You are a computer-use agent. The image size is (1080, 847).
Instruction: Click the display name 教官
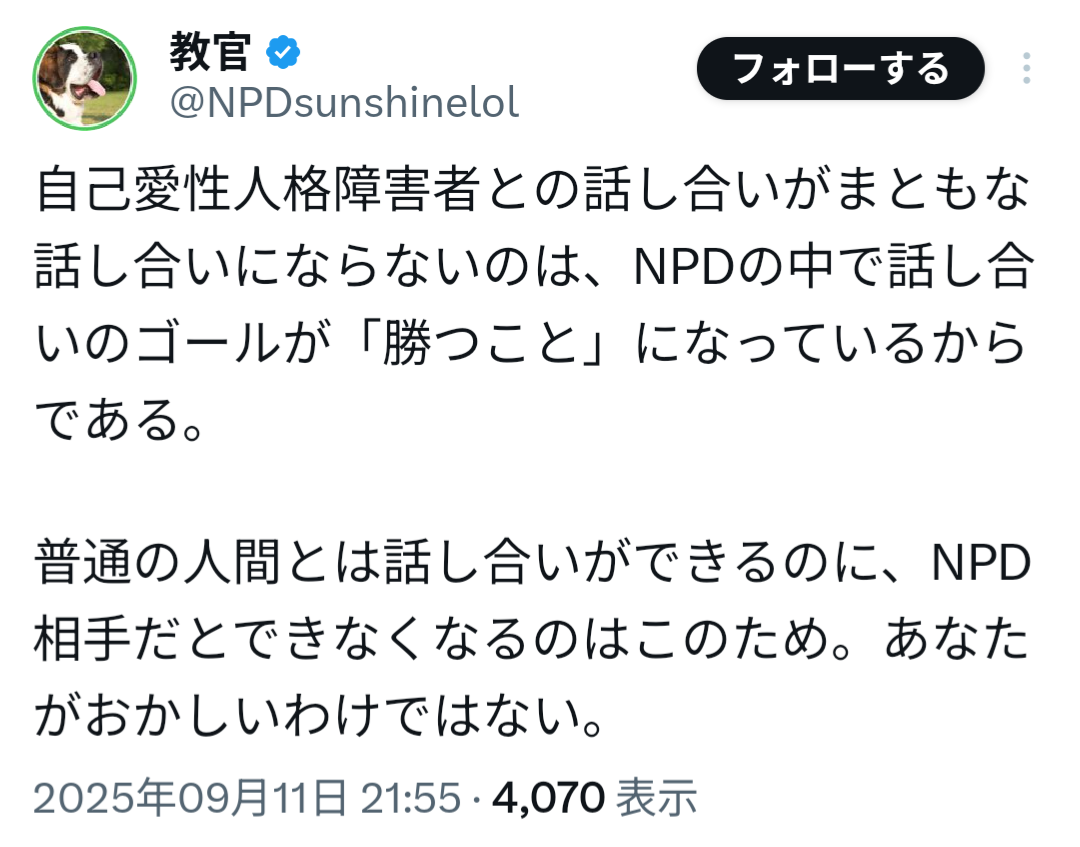pyautogui.click(x=209, y=51)
